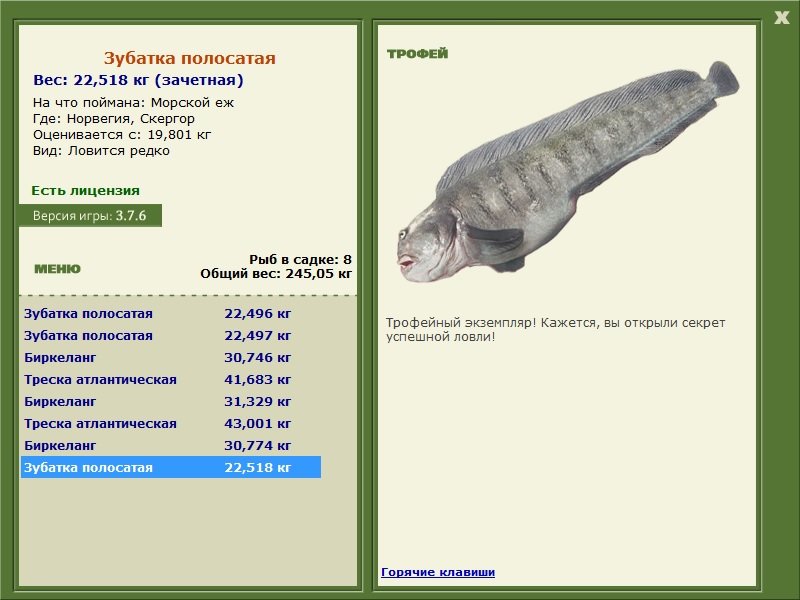Open the Горячие клавиши link
Screen dimensions: 800x600
click(438, 572)
